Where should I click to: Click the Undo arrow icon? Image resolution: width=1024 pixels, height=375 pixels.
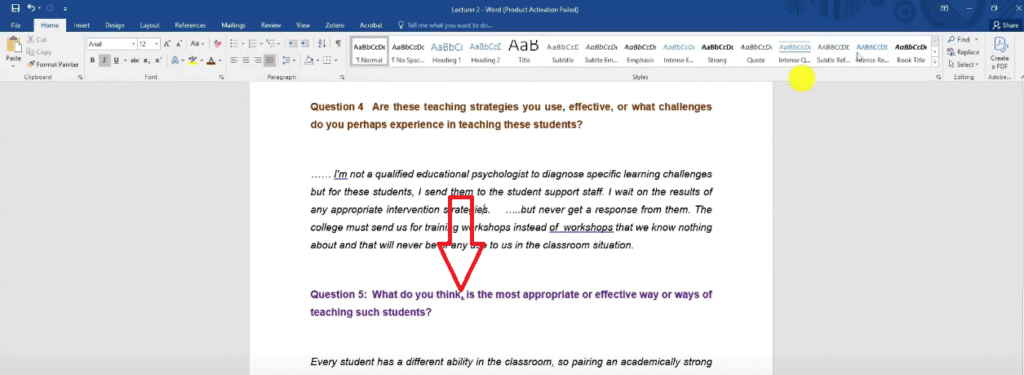click(31, 8)
